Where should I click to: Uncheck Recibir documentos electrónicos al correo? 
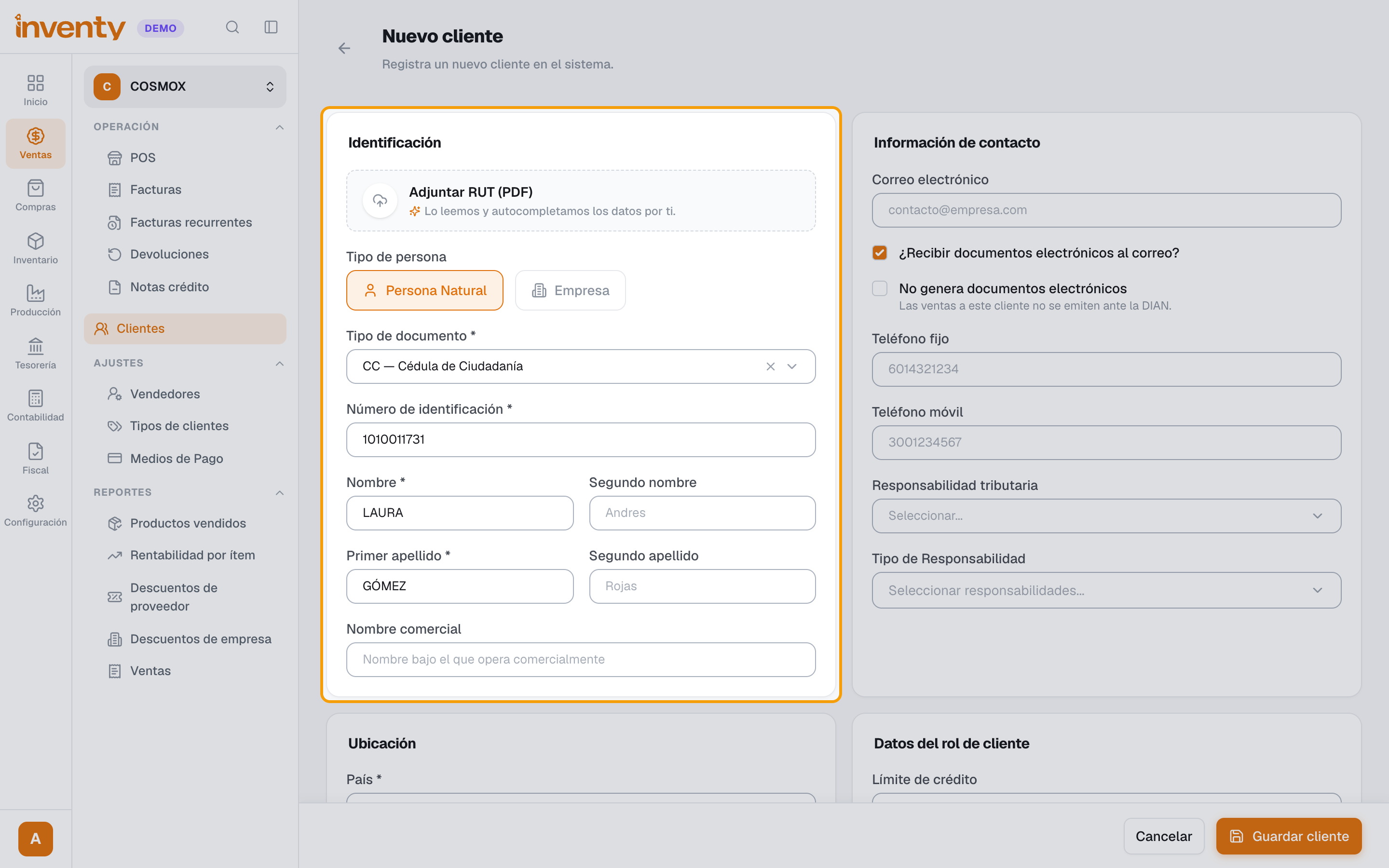click(x=879, y=253)
